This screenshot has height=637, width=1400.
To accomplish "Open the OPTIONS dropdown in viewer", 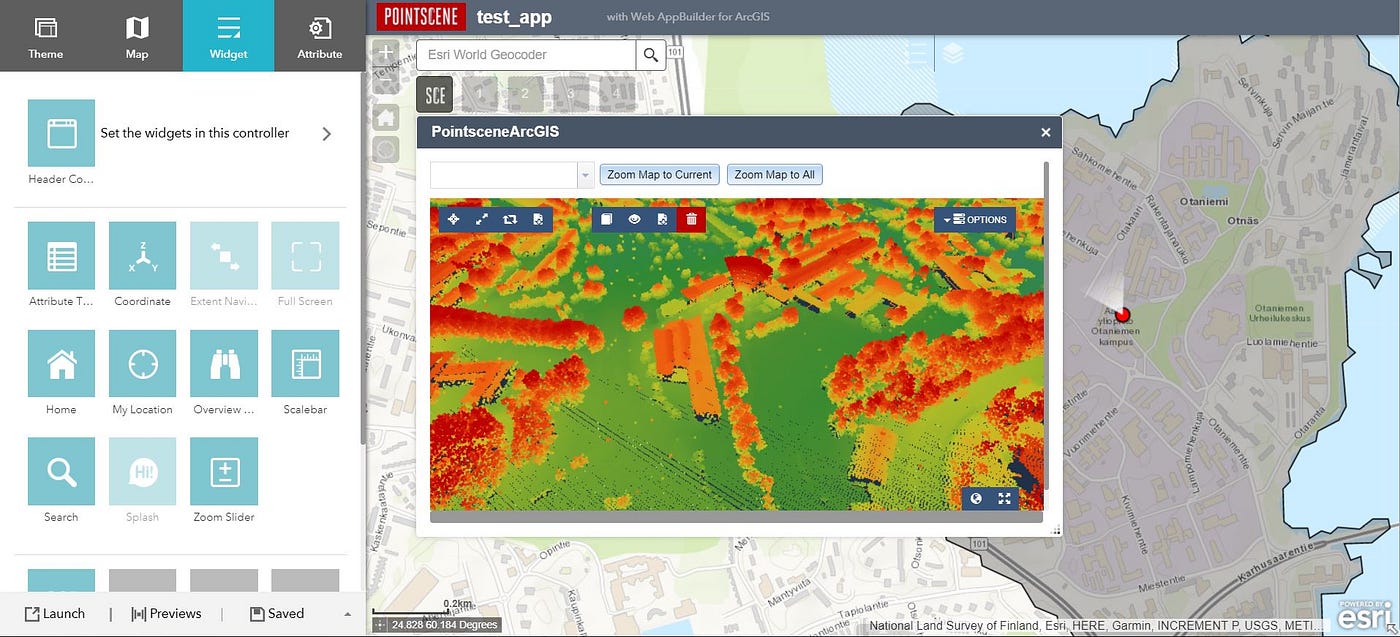I will pos(975,219).
